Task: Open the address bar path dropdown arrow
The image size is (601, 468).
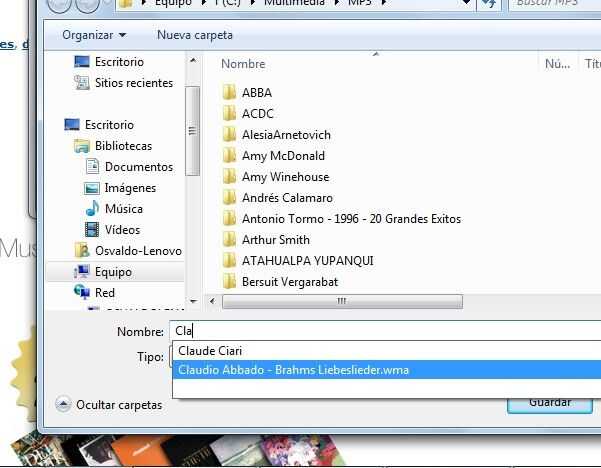Action: (466, 3)
